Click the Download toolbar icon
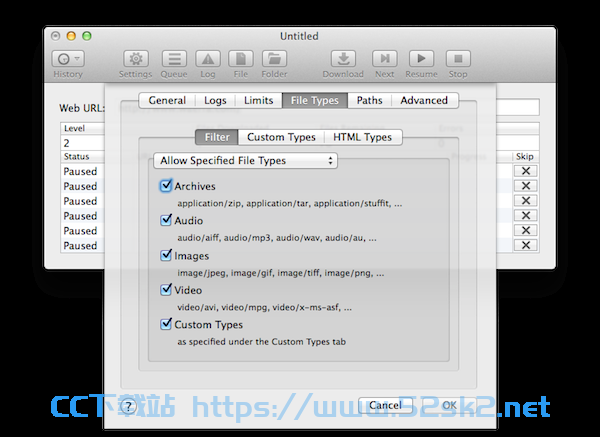600x437 pixels. (x=343, y=59)
